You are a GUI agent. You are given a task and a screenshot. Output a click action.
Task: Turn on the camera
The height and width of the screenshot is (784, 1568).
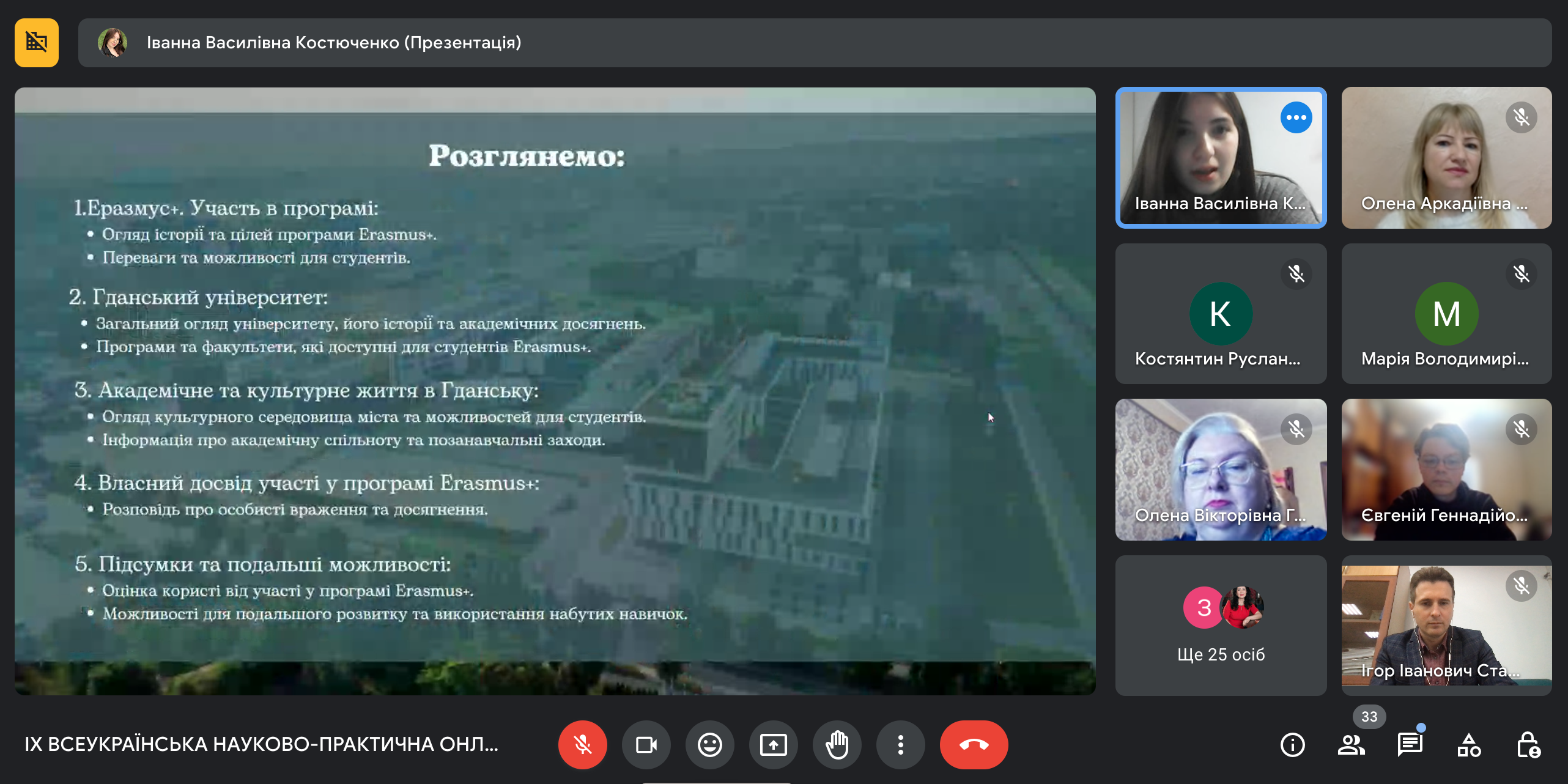646,744
